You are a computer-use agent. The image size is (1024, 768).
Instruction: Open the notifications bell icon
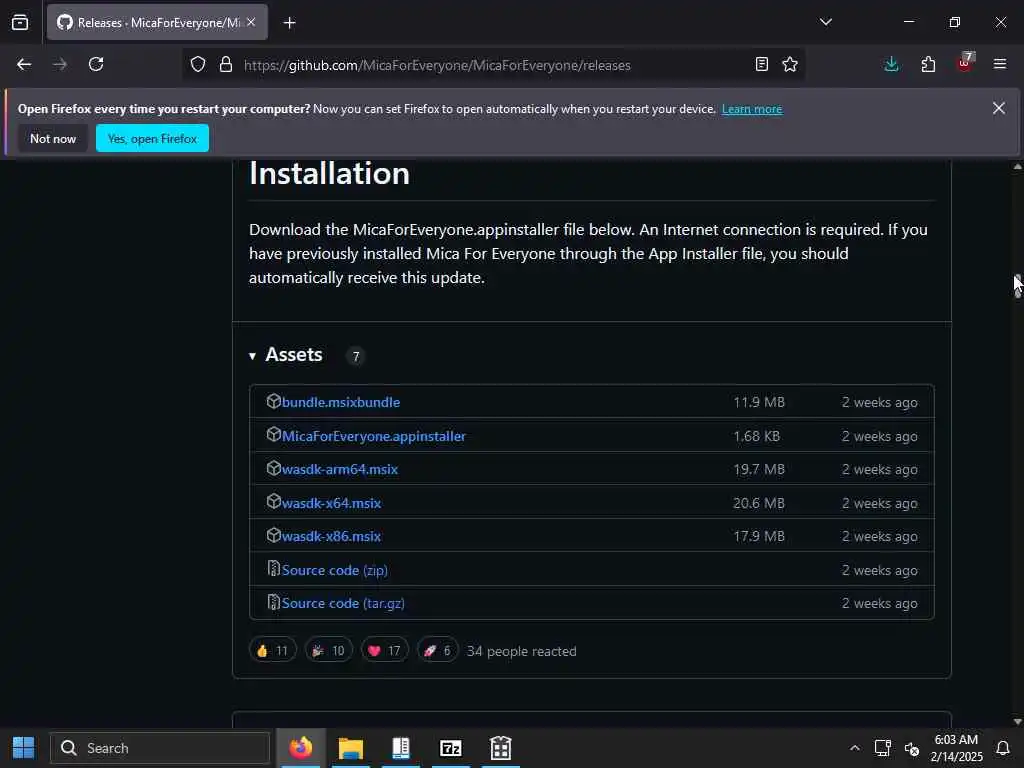1002,748
